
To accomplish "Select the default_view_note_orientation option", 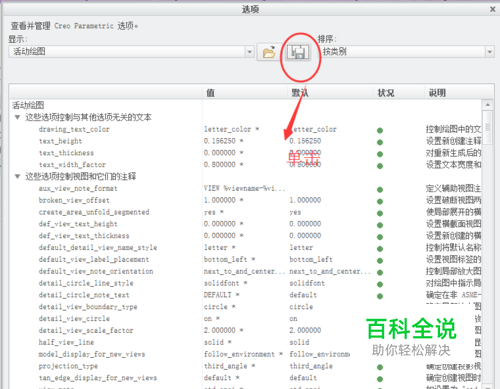I will [x=96, y=271].
